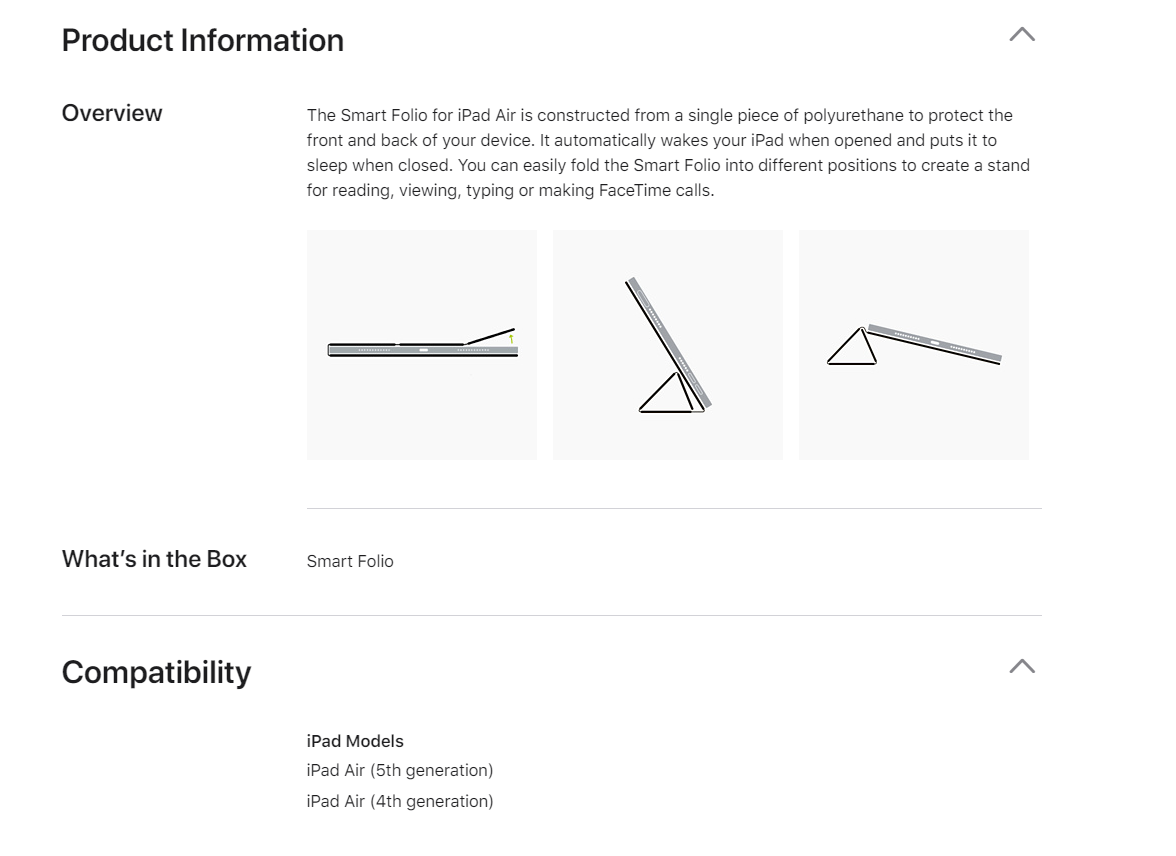Click the iPad body in typing diagram
Screen dimensions: 1176x856
click(x=934, y=343)
